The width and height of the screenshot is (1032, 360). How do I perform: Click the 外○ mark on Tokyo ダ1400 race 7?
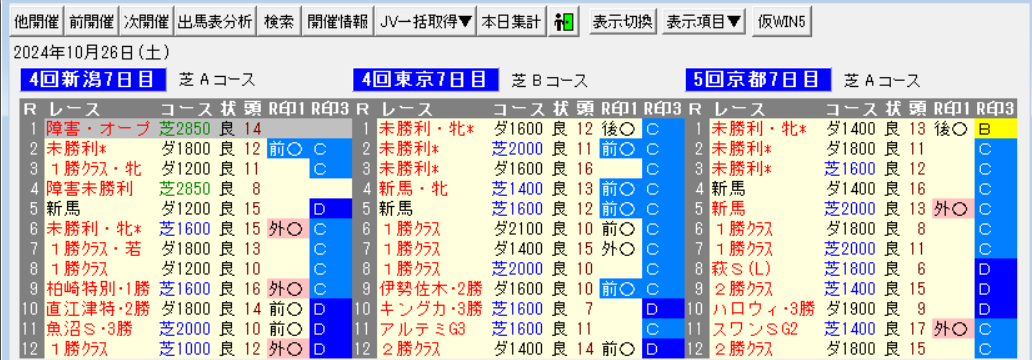click(x=619, y=249)
